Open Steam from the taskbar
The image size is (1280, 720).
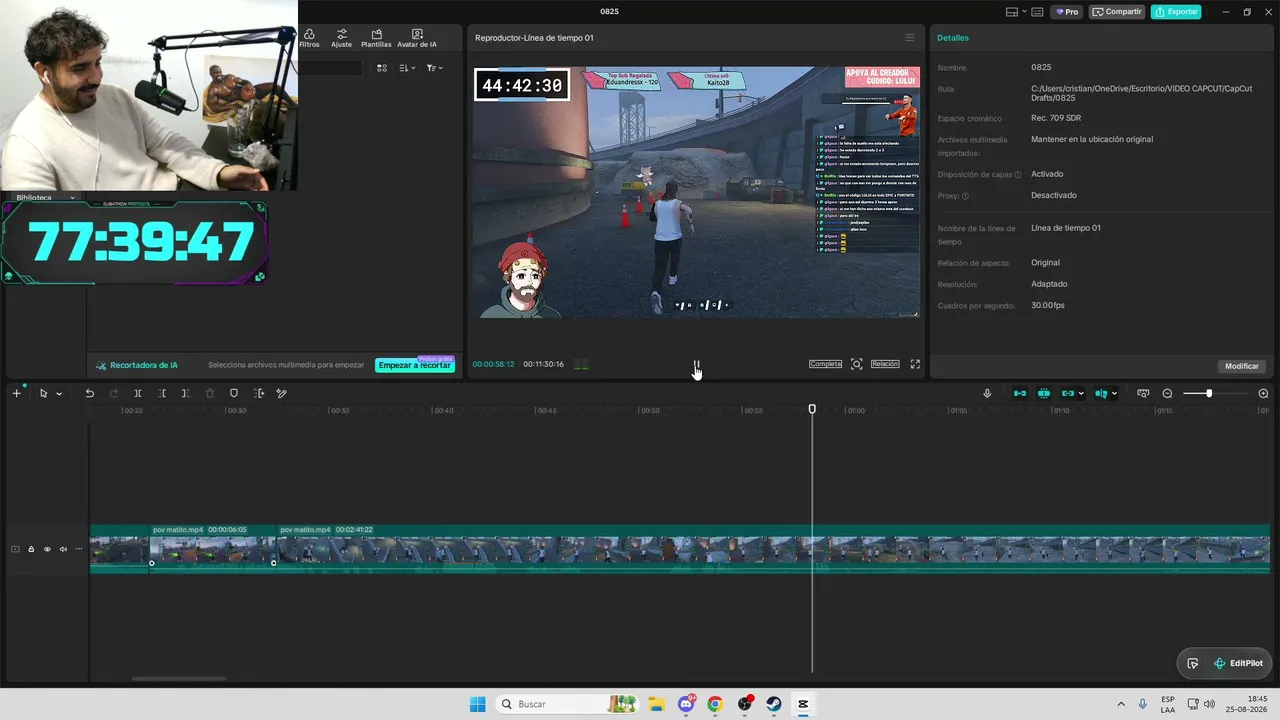pyautogui.click(x=774, y=704)
